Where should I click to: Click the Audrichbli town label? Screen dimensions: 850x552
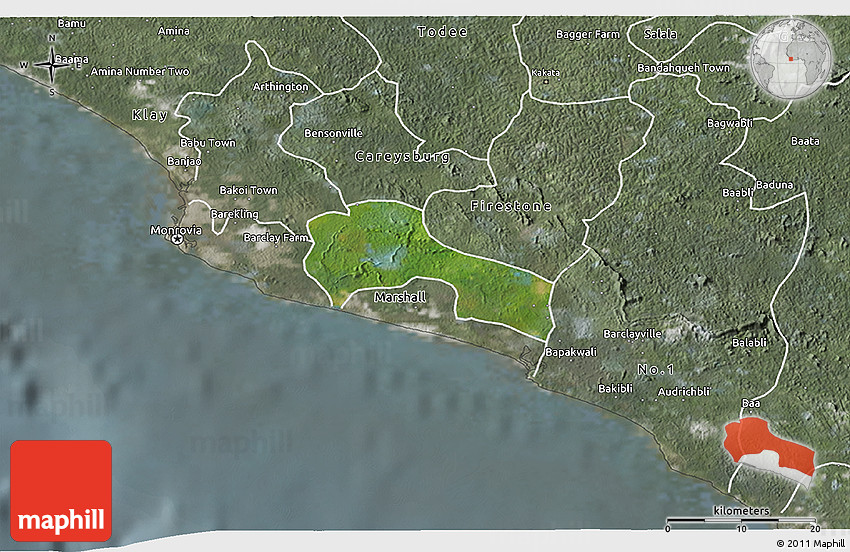[x=685, y=391]
